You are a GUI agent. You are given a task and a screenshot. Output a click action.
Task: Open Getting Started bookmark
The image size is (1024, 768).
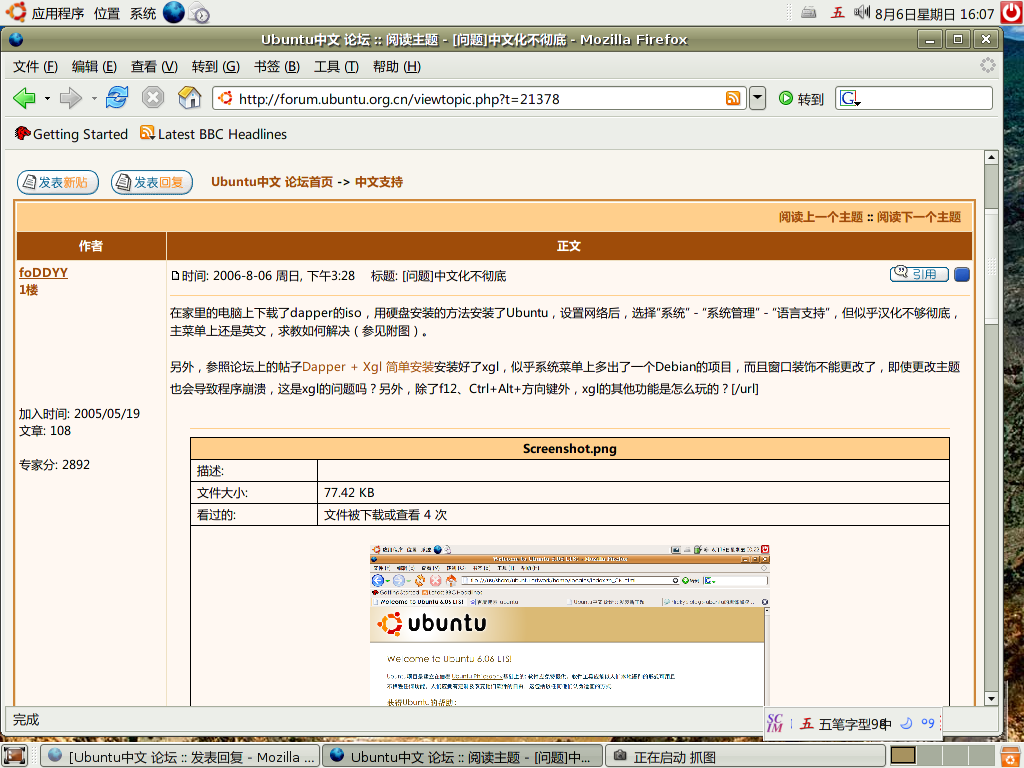click(71, 134)
